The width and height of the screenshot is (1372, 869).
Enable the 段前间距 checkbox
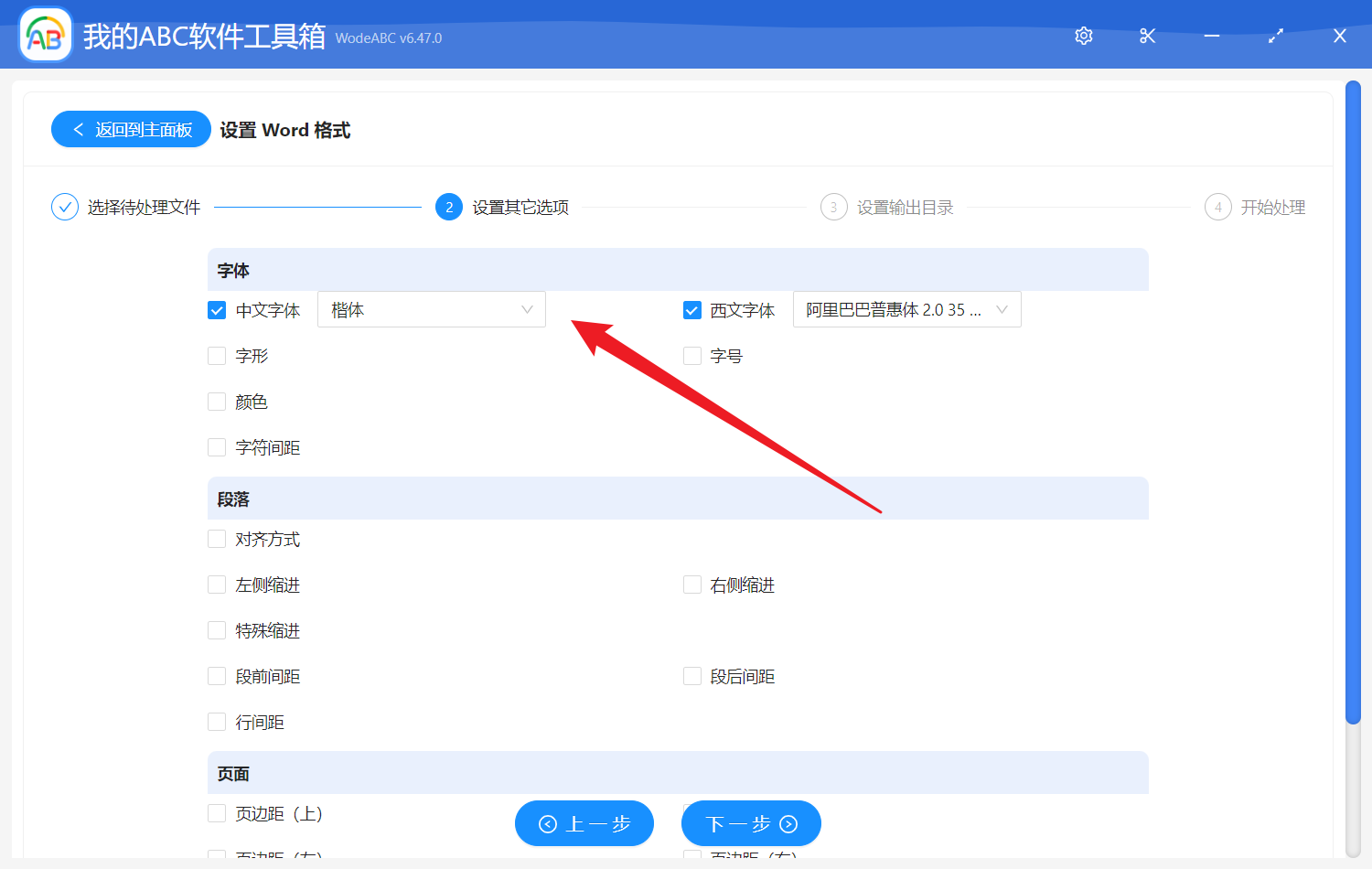tap(216, 675)
